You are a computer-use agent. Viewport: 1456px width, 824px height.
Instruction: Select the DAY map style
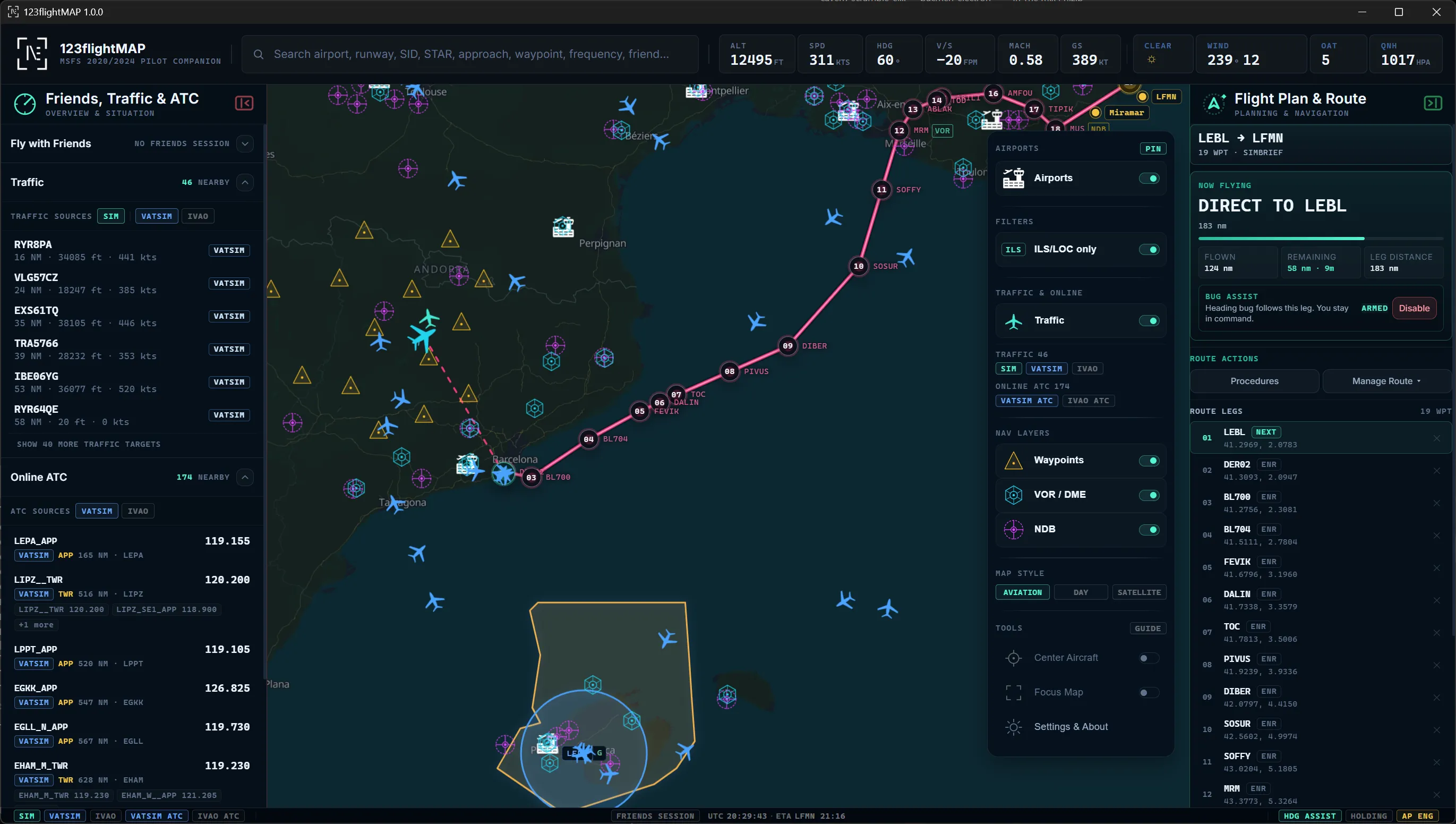tap(1081, 592)
